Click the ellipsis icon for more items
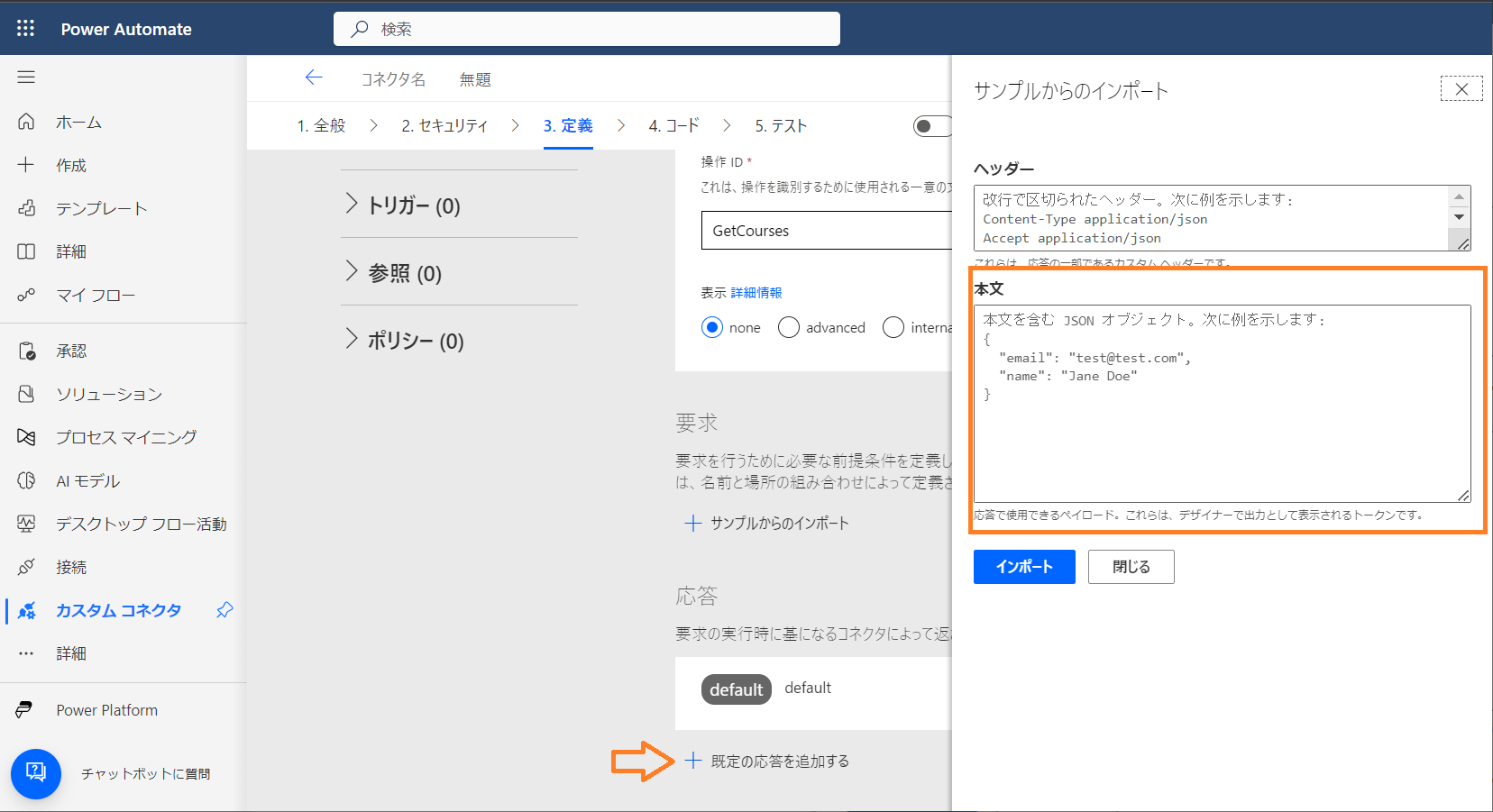This screenshot has width=1493, height=812. pyautogui.click(x=26, y=653)
